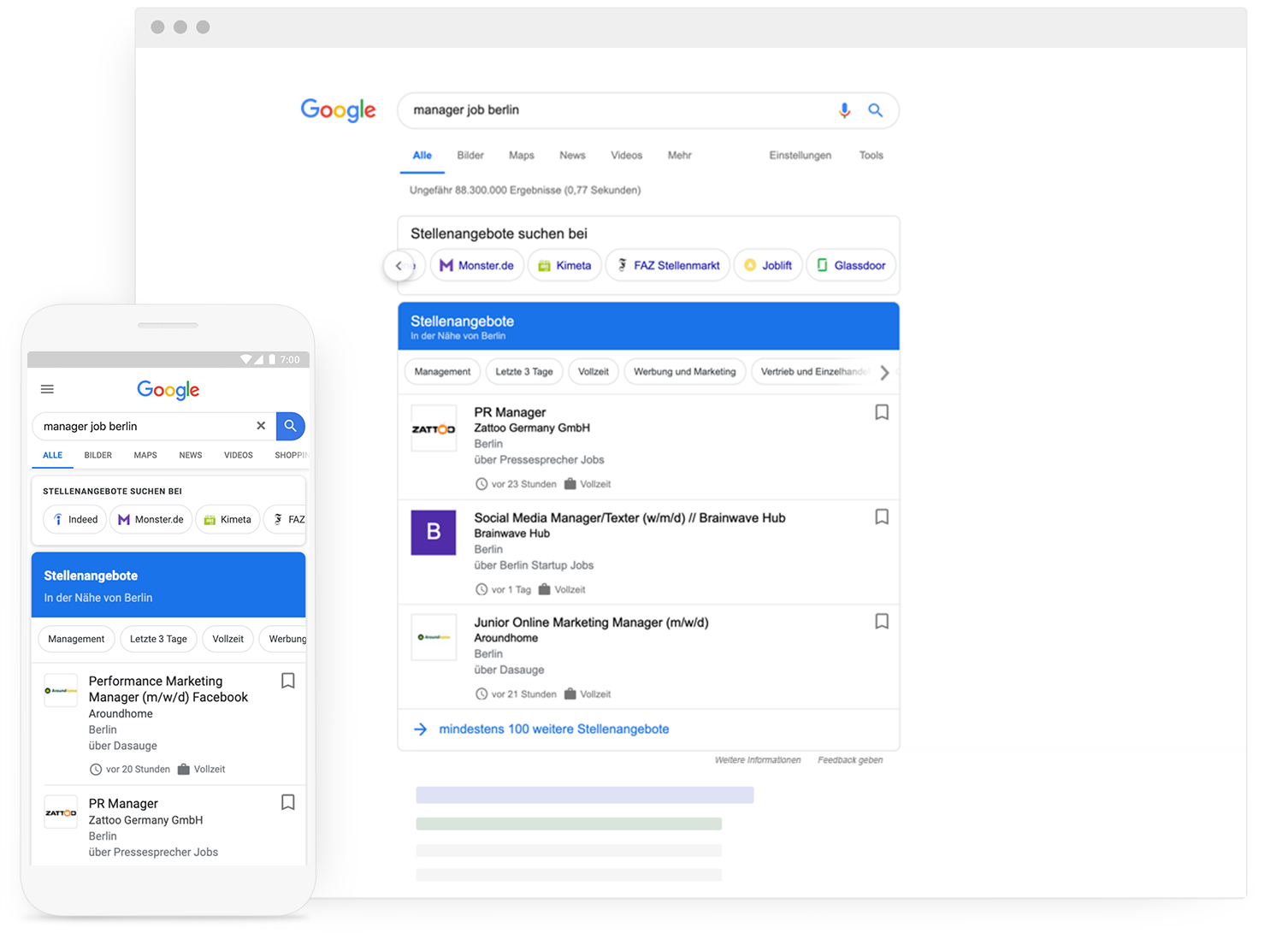The width and height of the screenshot is (1288, 939).
Task: Click the left chevron beside the job site chips
Action: pyautogui.click(x=399, y=265)
